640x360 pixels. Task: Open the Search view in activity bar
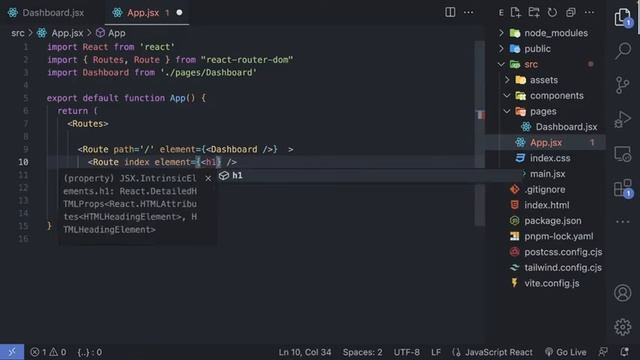pos(623,51)
